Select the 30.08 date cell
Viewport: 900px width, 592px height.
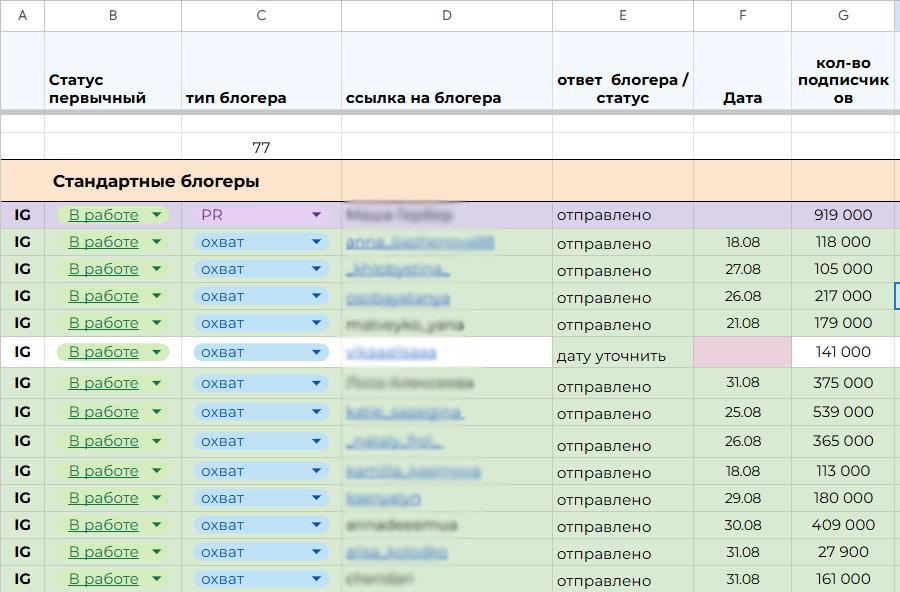[742, 525]
